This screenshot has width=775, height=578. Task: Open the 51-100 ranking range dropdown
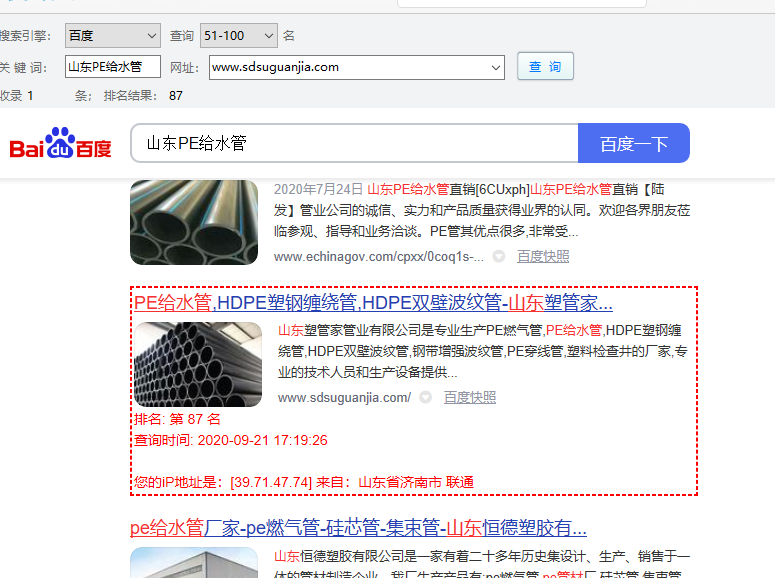pyautogui.click(x=239, y=36)
